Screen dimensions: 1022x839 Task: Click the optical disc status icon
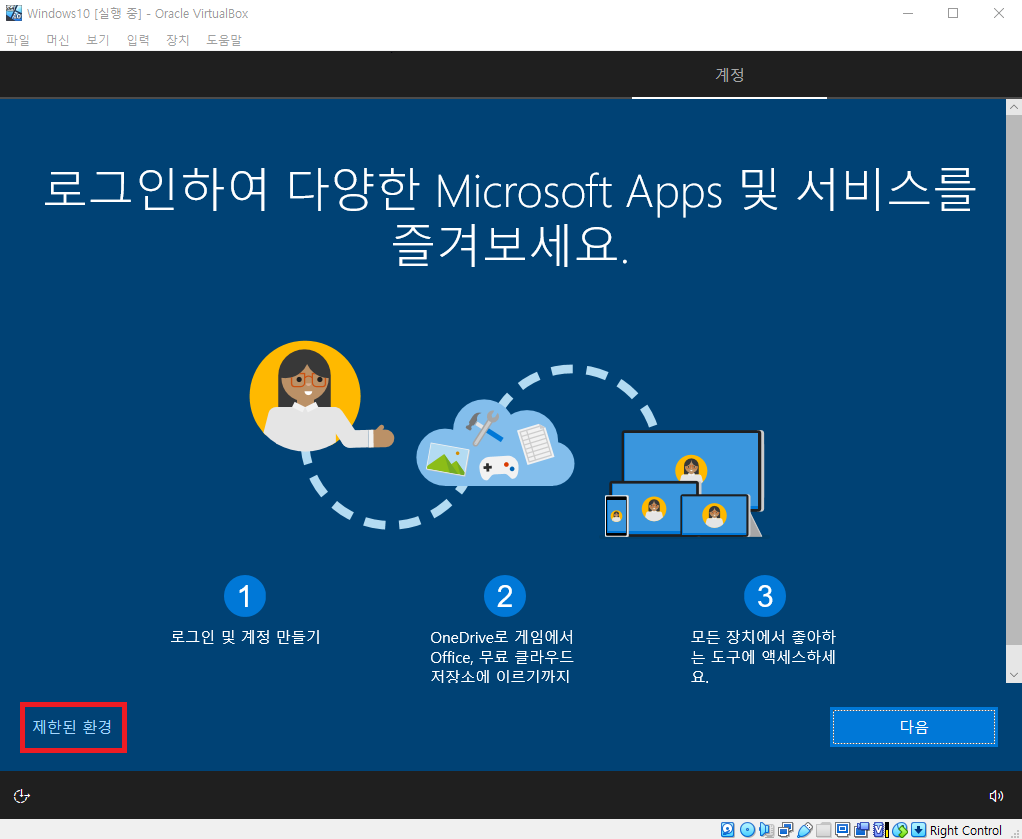[x=747, y=829]
